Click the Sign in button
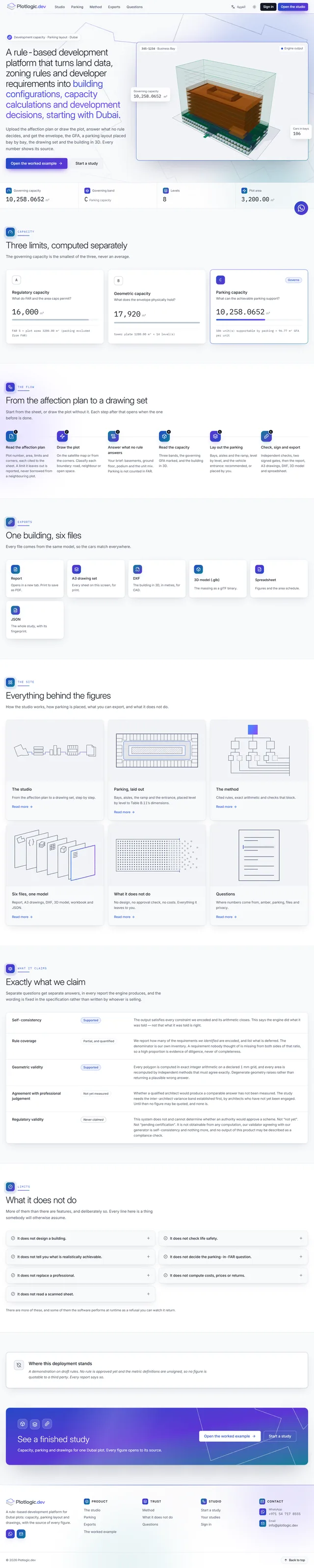 pos(268,7)
